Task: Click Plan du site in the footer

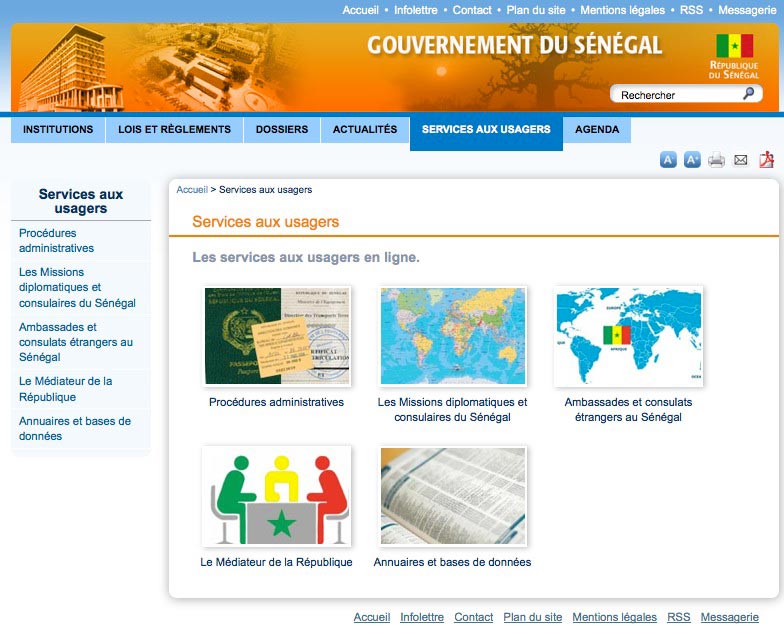Action: (533, 617)
